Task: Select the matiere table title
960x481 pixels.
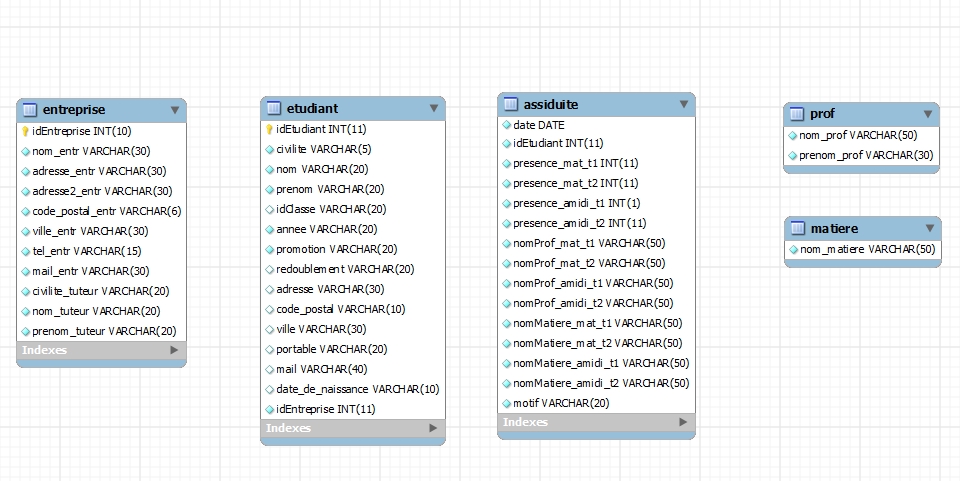Action: coord(834,229)
